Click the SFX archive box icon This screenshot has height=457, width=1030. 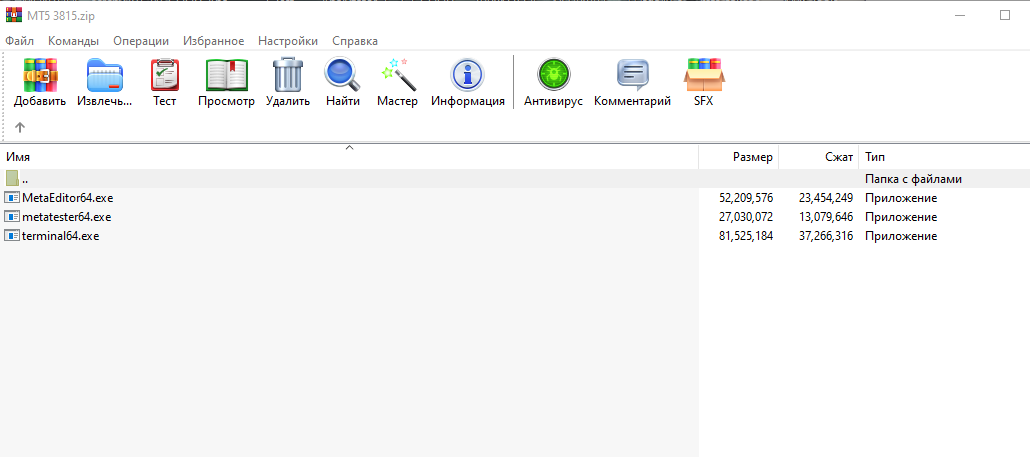click(x=704, y=74)
